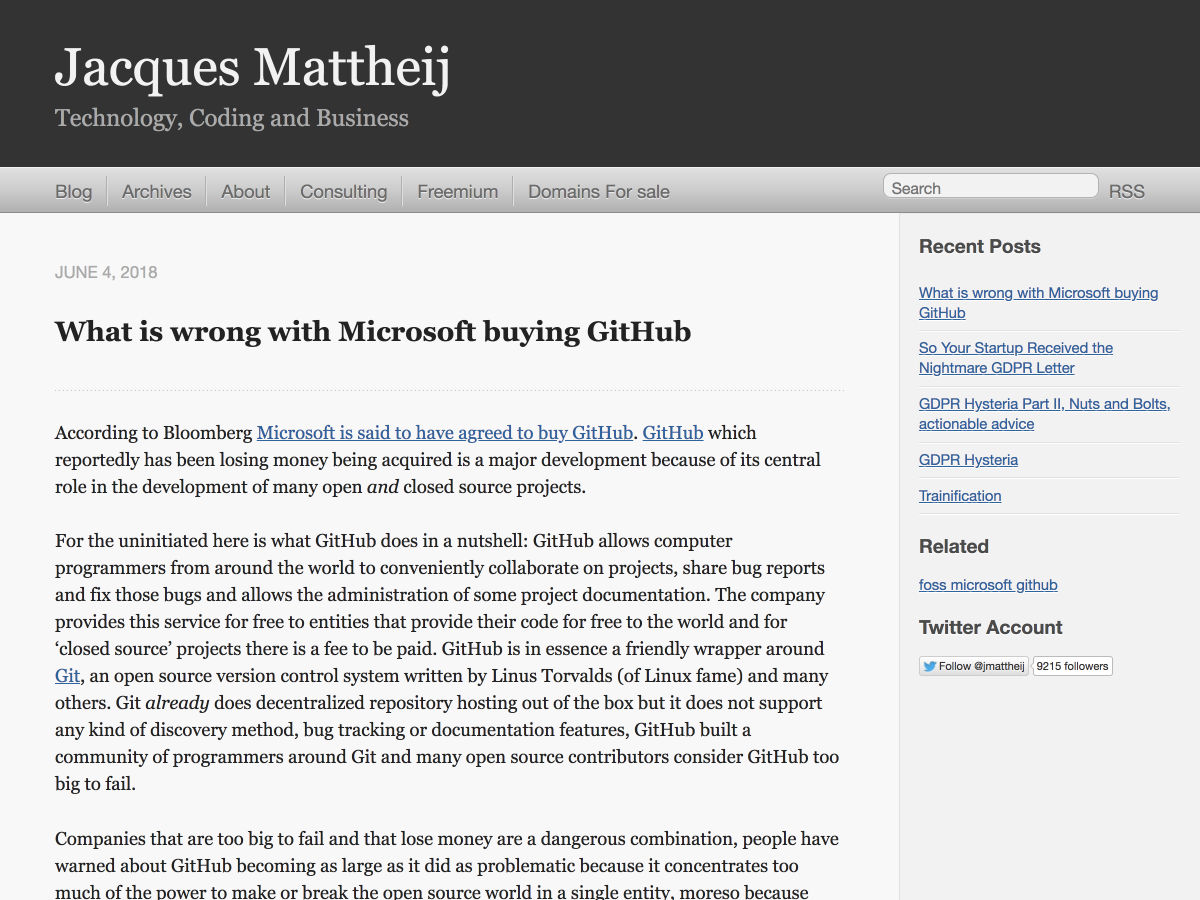Open the Consulting menu item

coord(343,191)
